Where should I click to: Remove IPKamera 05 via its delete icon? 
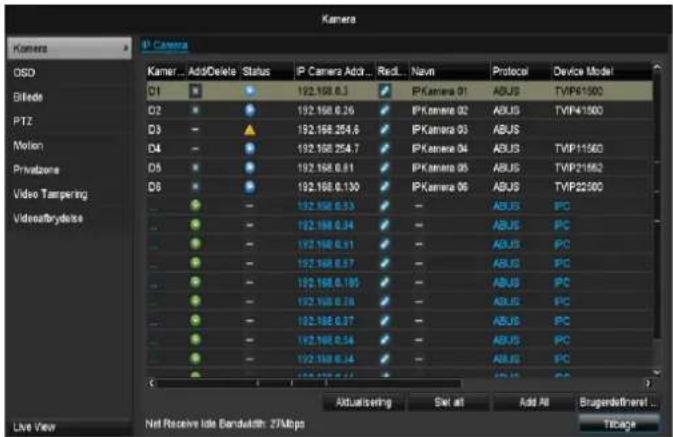[195, 167]
